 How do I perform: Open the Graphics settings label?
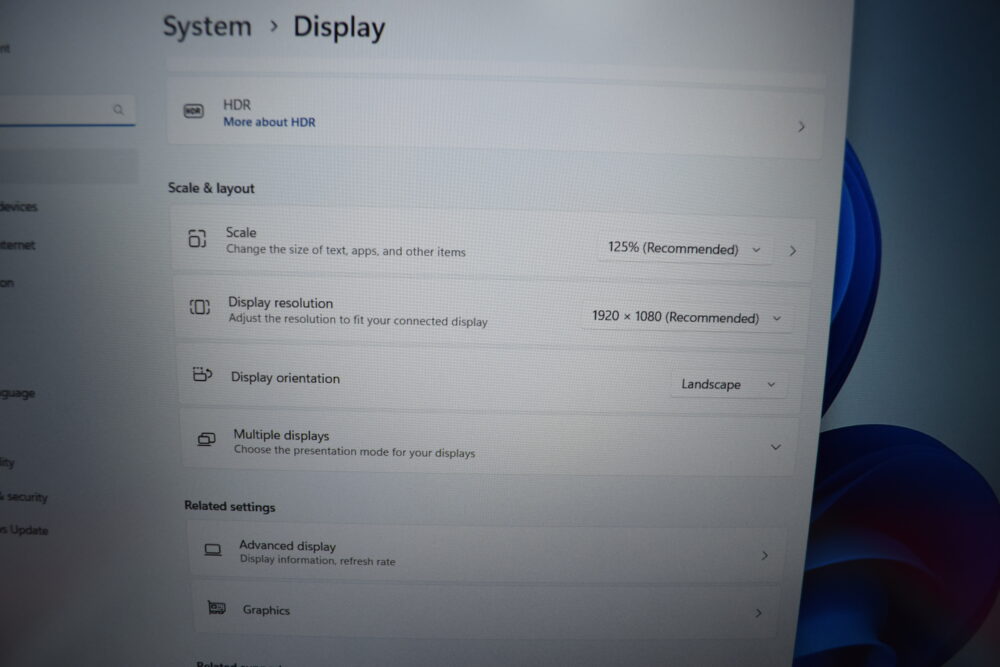(266, 610)
